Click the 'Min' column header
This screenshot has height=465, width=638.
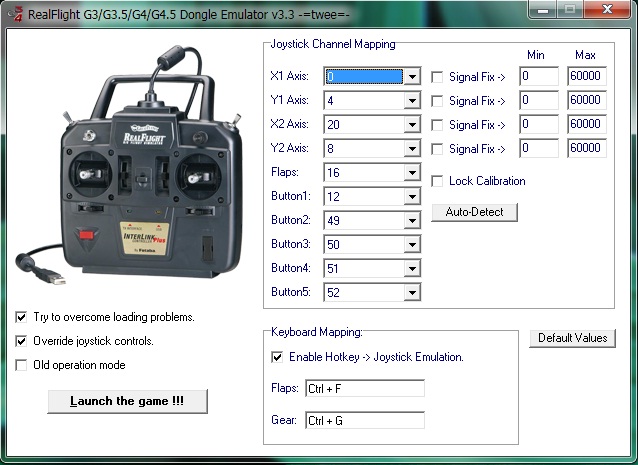(535, 55)
